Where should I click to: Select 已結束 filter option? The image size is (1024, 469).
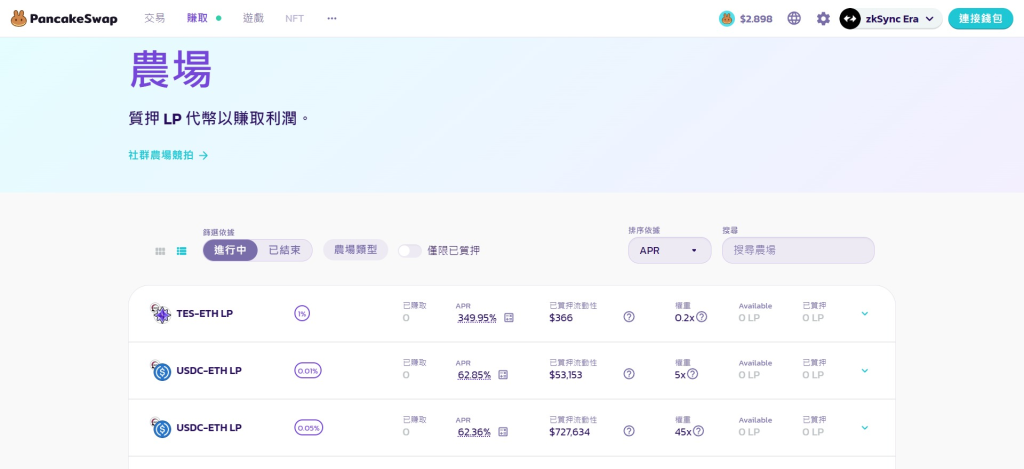tap(284, 250)
